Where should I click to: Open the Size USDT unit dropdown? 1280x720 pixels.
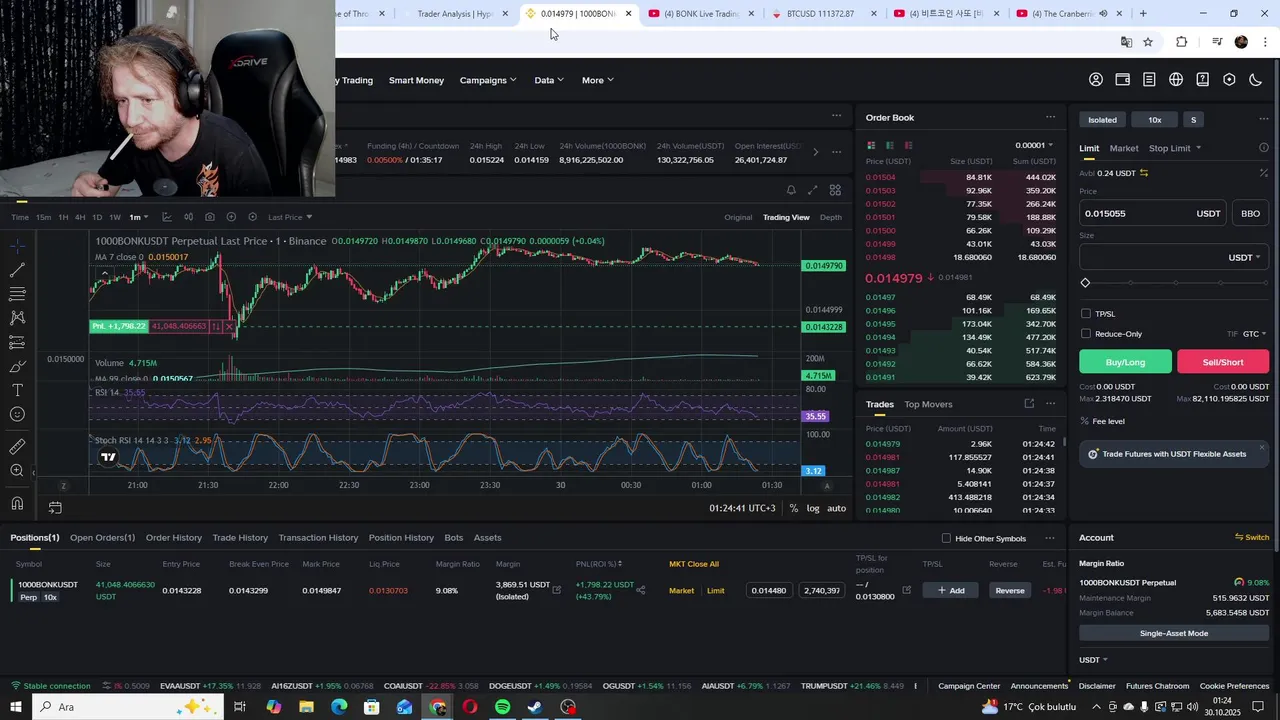click(1243, 257)
